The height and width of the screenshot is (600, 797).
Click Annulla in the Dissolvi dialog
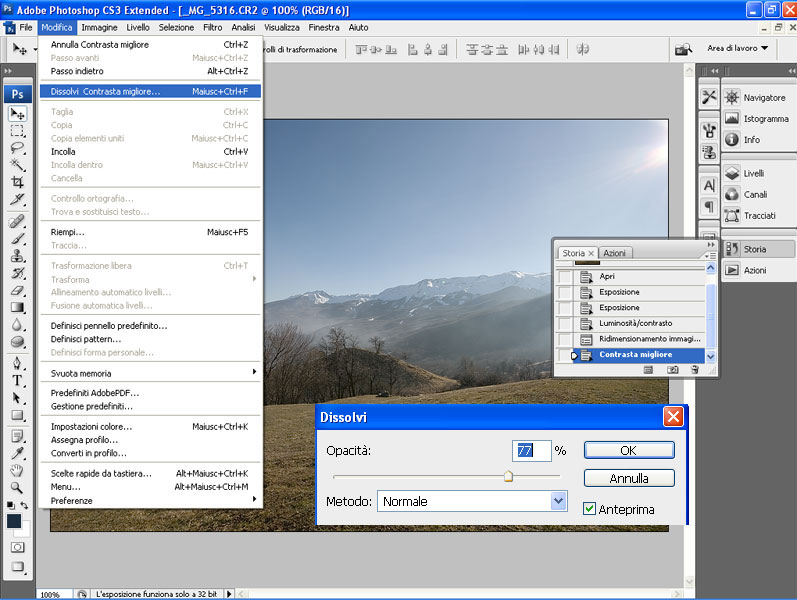(629, 478)
